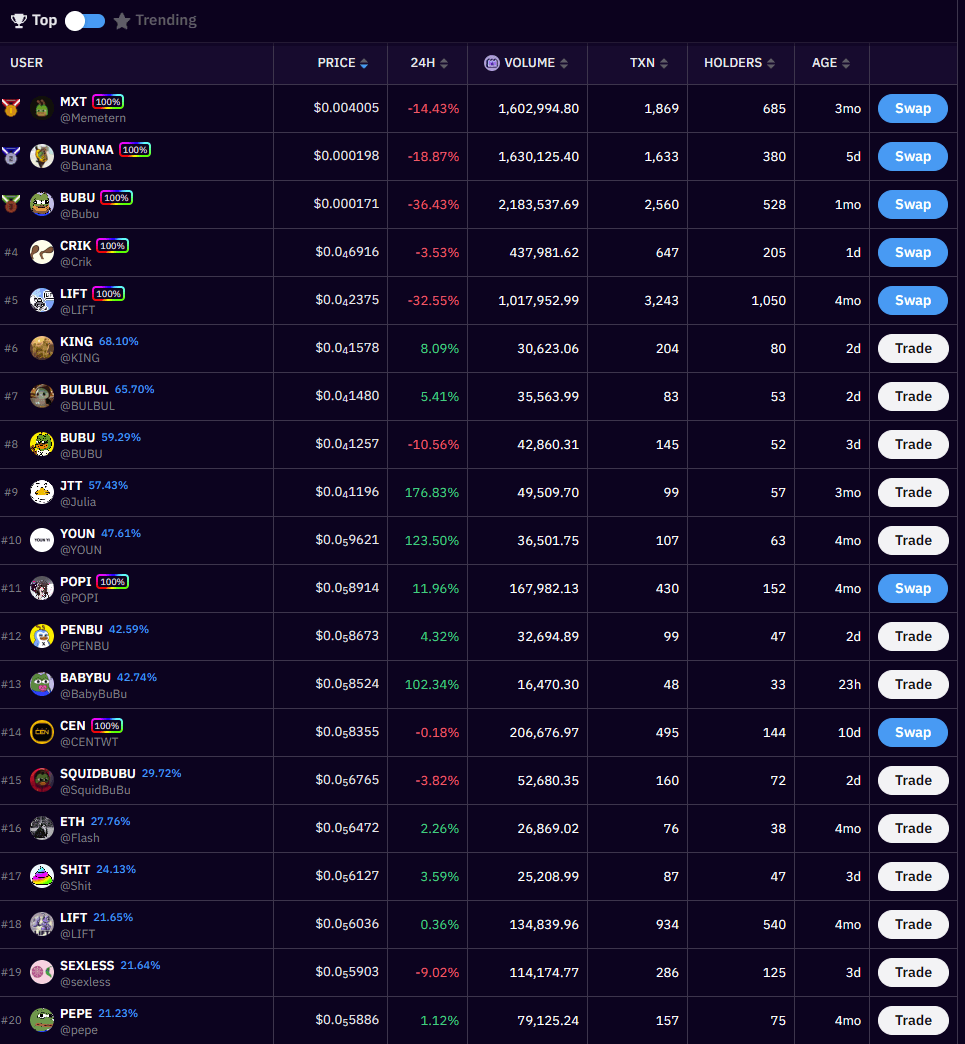Click the gold medal rank icon
The height and width of the screenshot is (1044, 965).
point(11,108)
